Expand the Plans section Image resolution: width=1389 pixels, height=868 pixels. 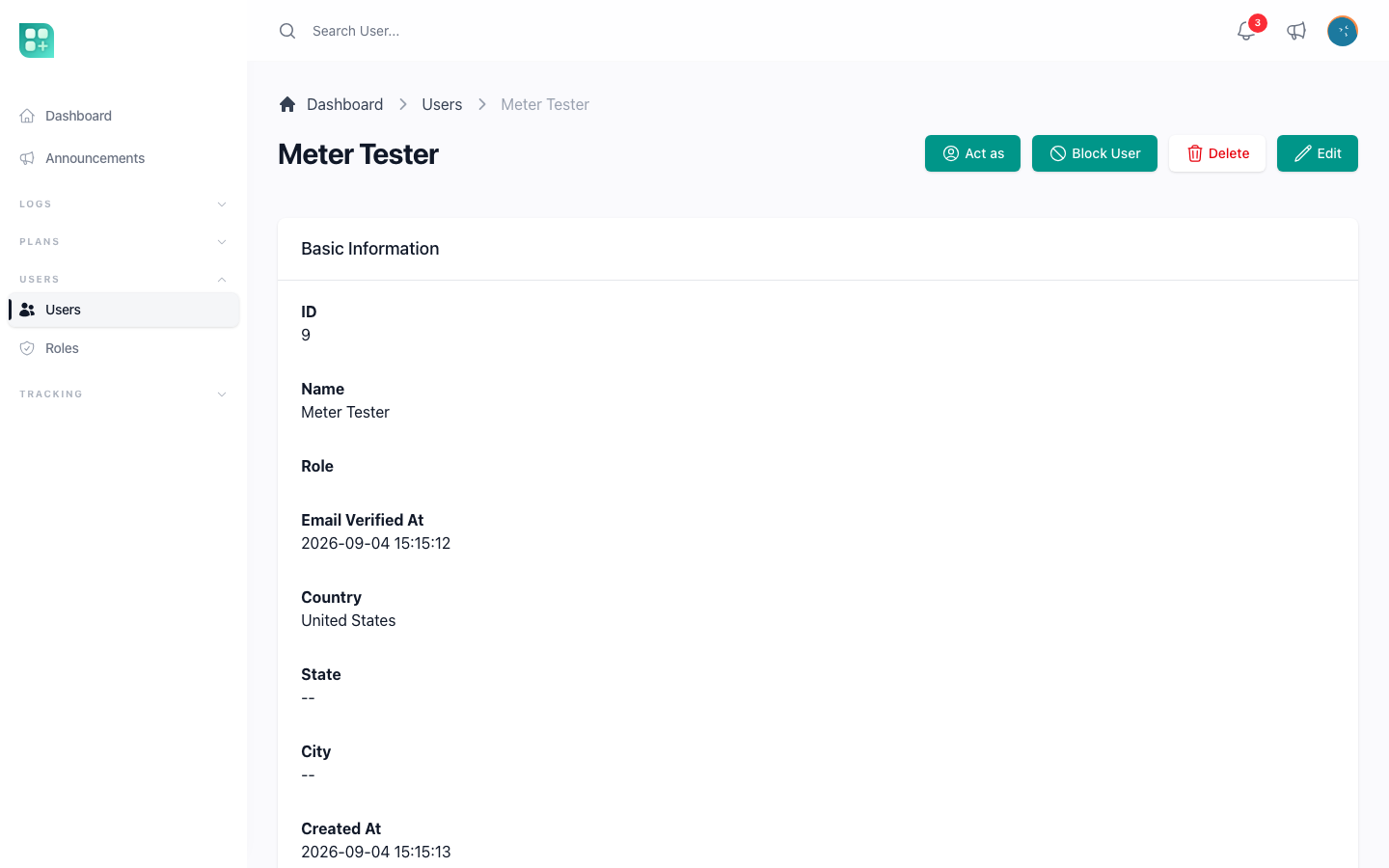click(x=123, y=242)
